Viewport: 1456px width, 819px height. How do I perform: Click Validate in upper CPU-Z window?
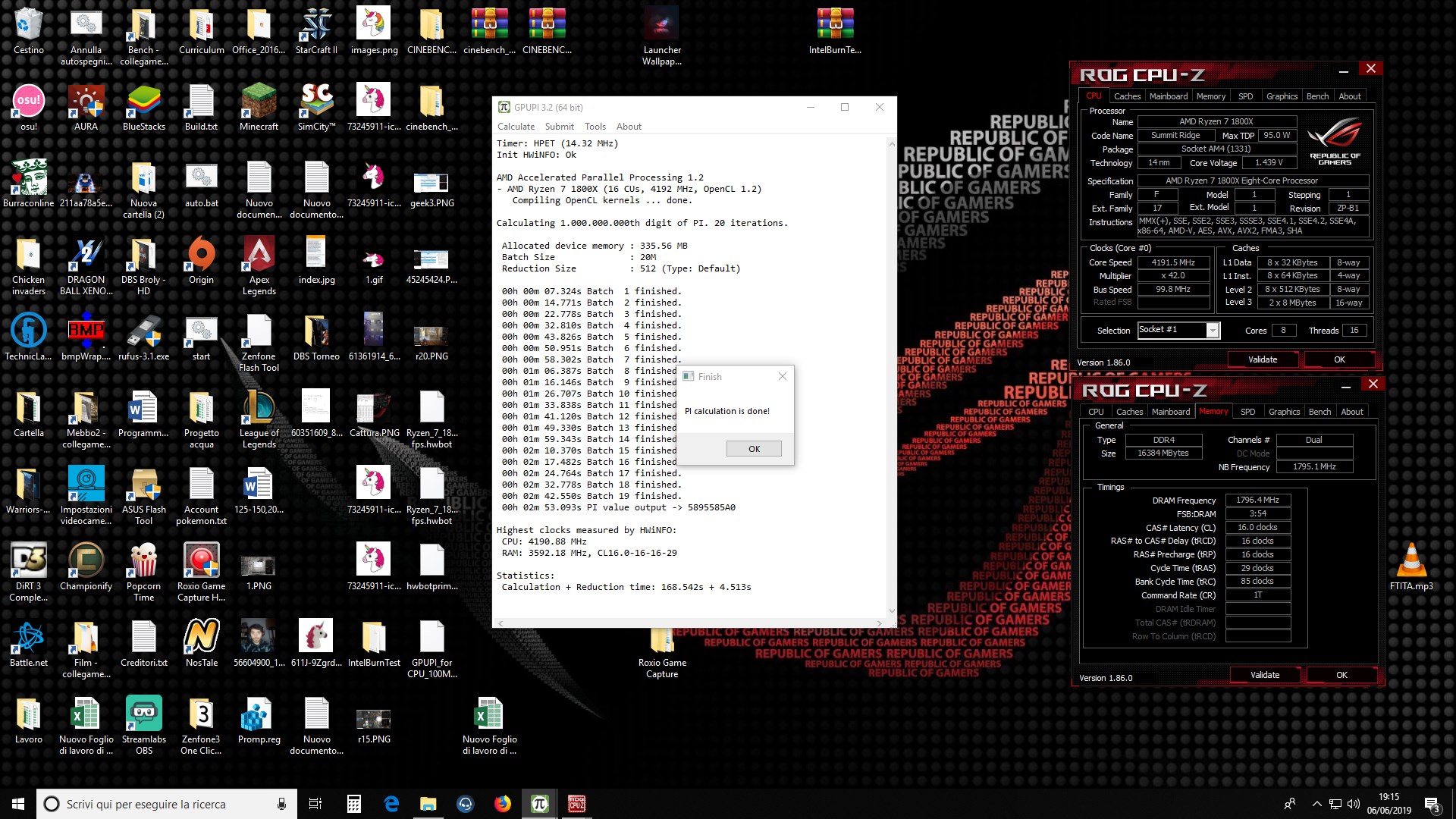[1263, 359]
